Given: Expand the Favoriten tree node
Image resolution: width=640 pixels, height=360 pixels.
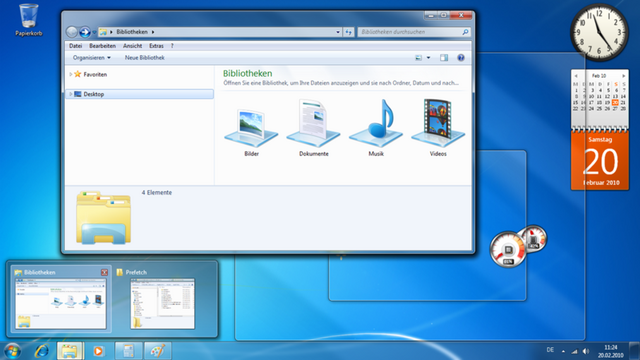Looking at the screenshot, I should 71,74.
